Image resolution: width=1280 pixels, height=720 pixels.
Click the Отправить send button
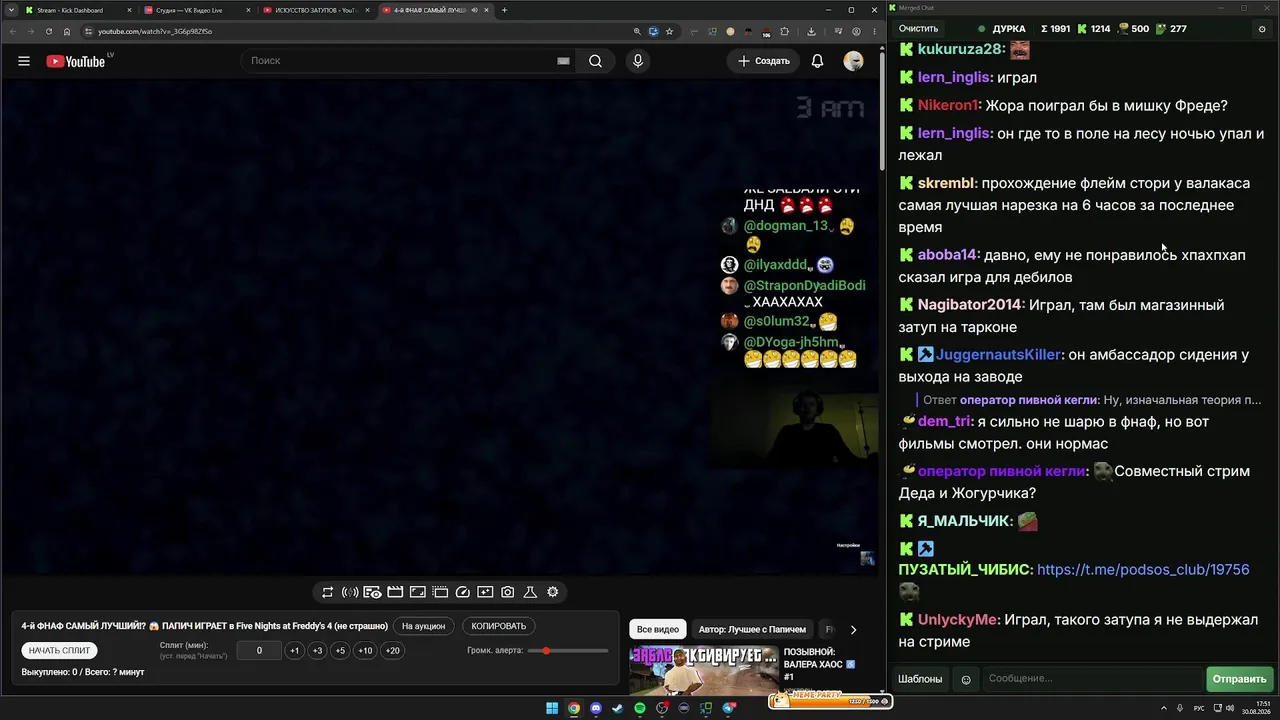pos(1239,680)
